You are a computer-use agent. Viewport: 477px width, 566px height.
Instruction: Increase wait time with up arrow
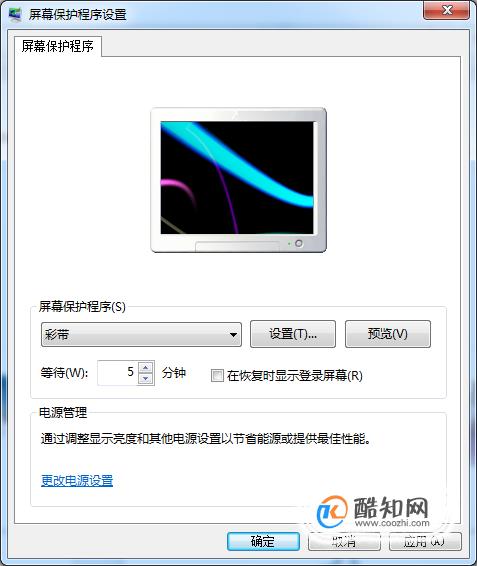pyautogui.click(x=146, y=367)
